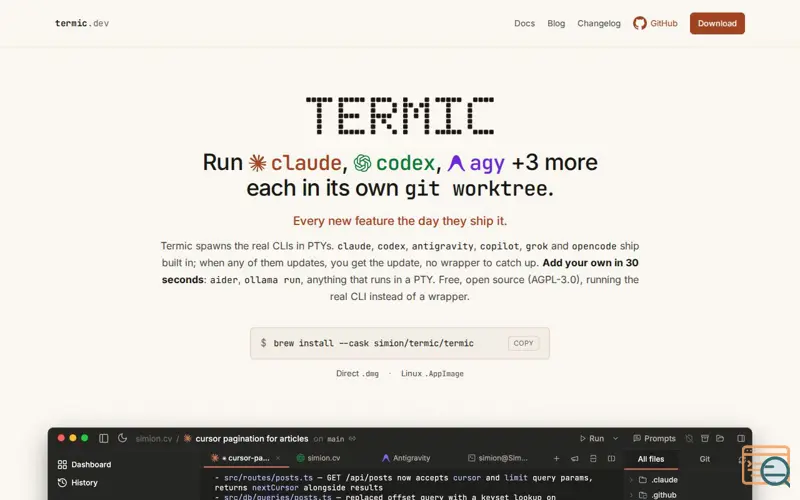The image size is (800, 500).
Task: Click the .github folder icon
Action: [x=643, y=495]
